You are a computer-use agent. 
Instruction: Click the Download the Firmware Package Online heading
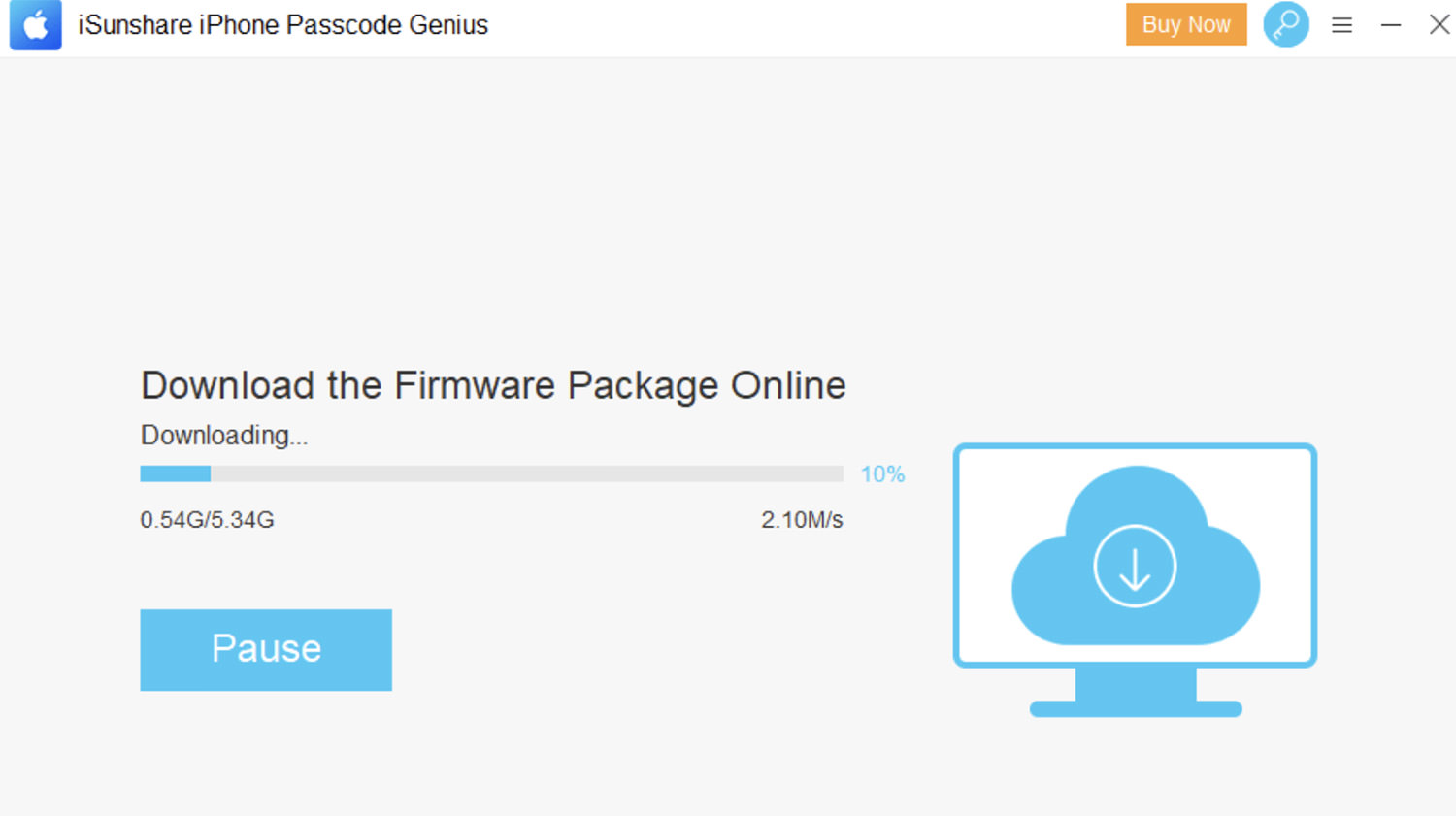point(493,386)
